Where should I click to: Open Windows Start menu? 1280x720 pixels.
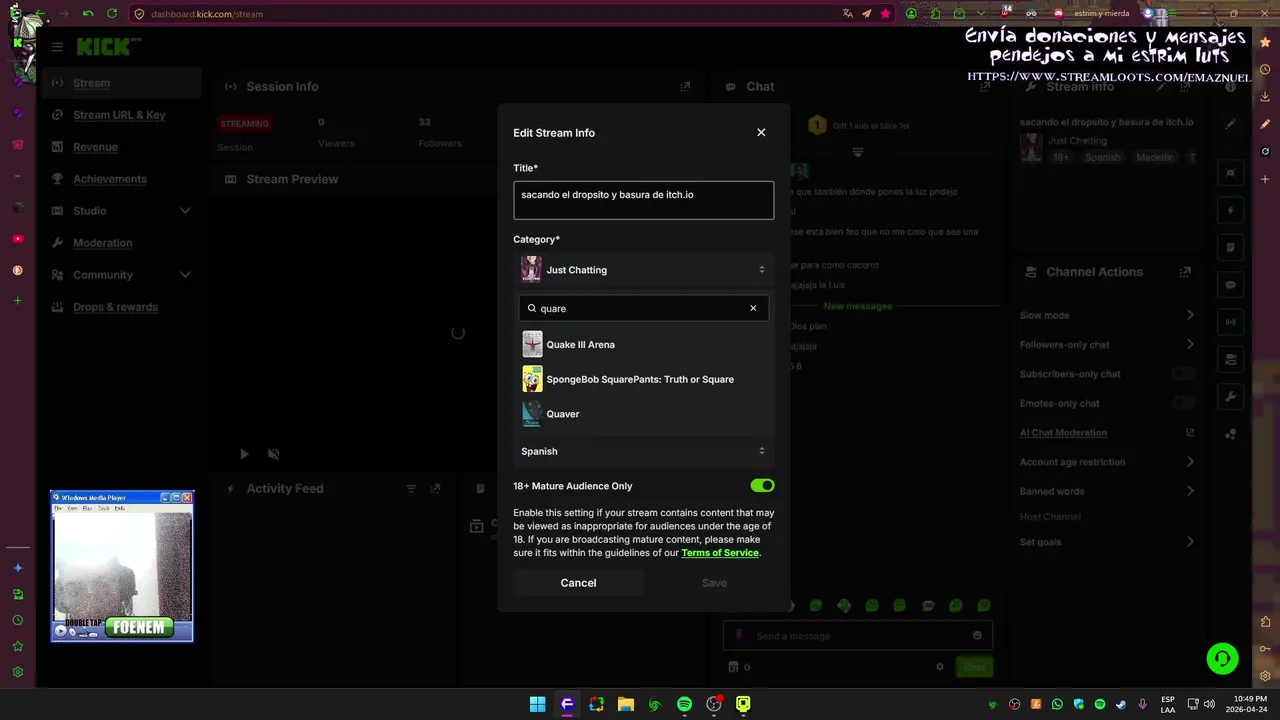[538, 704]
